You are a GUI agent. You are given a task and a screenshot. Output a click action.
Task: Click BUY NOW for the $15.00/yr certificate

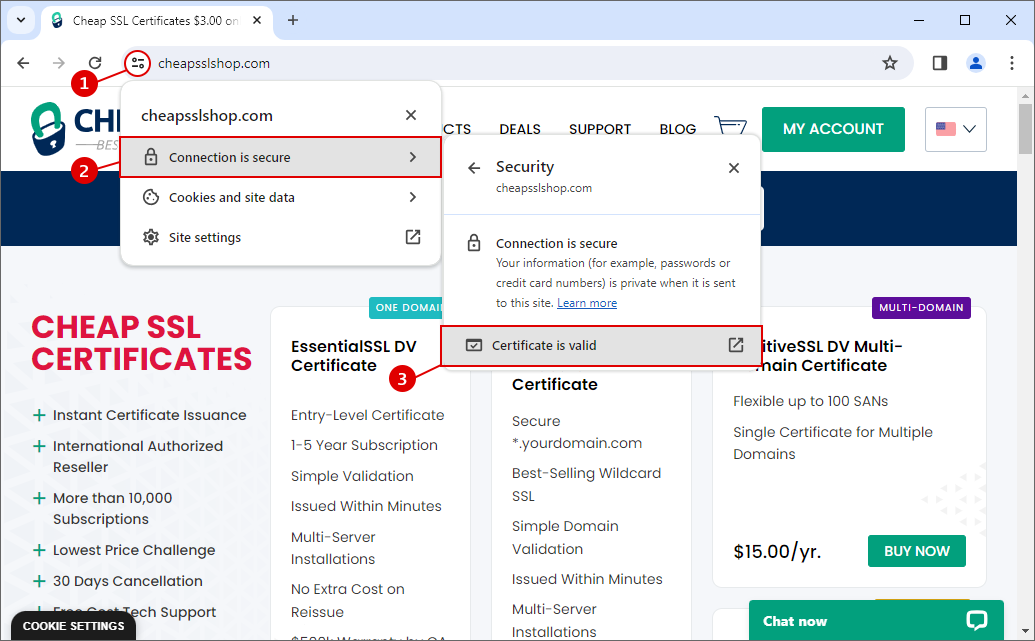tap(916, 551)
